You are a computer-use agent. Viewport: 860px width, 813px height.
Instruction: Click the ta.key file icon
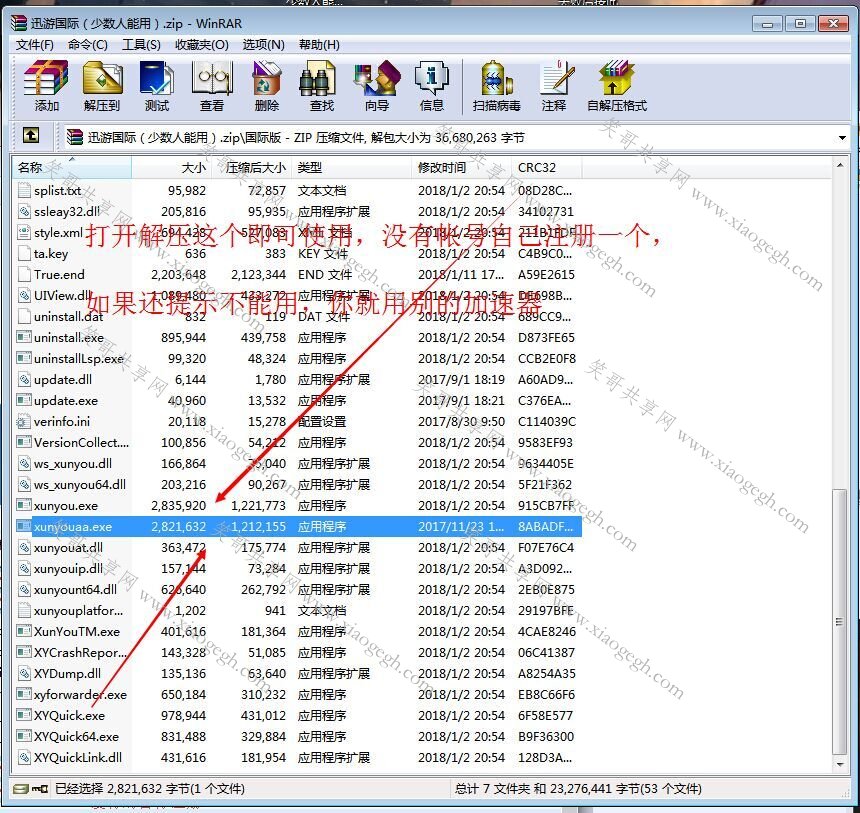(x=24, y=253)
